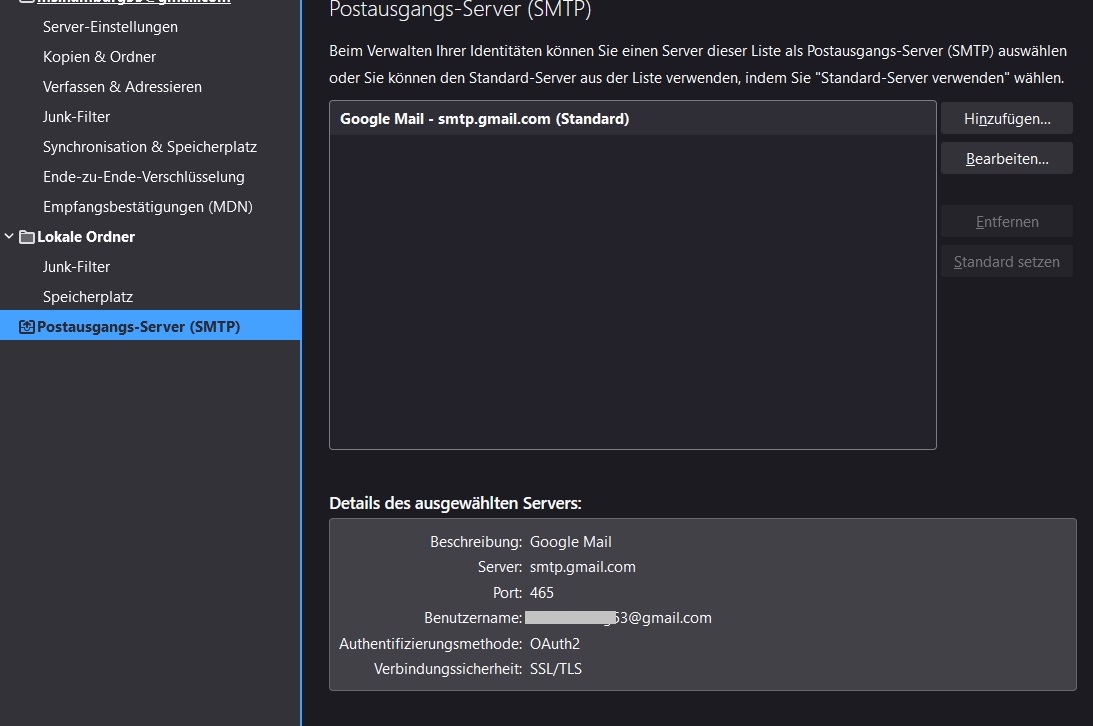Image resolution: width=1093 pixels, height=726 pixels.
Task: Open Server-Einstellungen in the sidebar
Action: tap(110, 27)
